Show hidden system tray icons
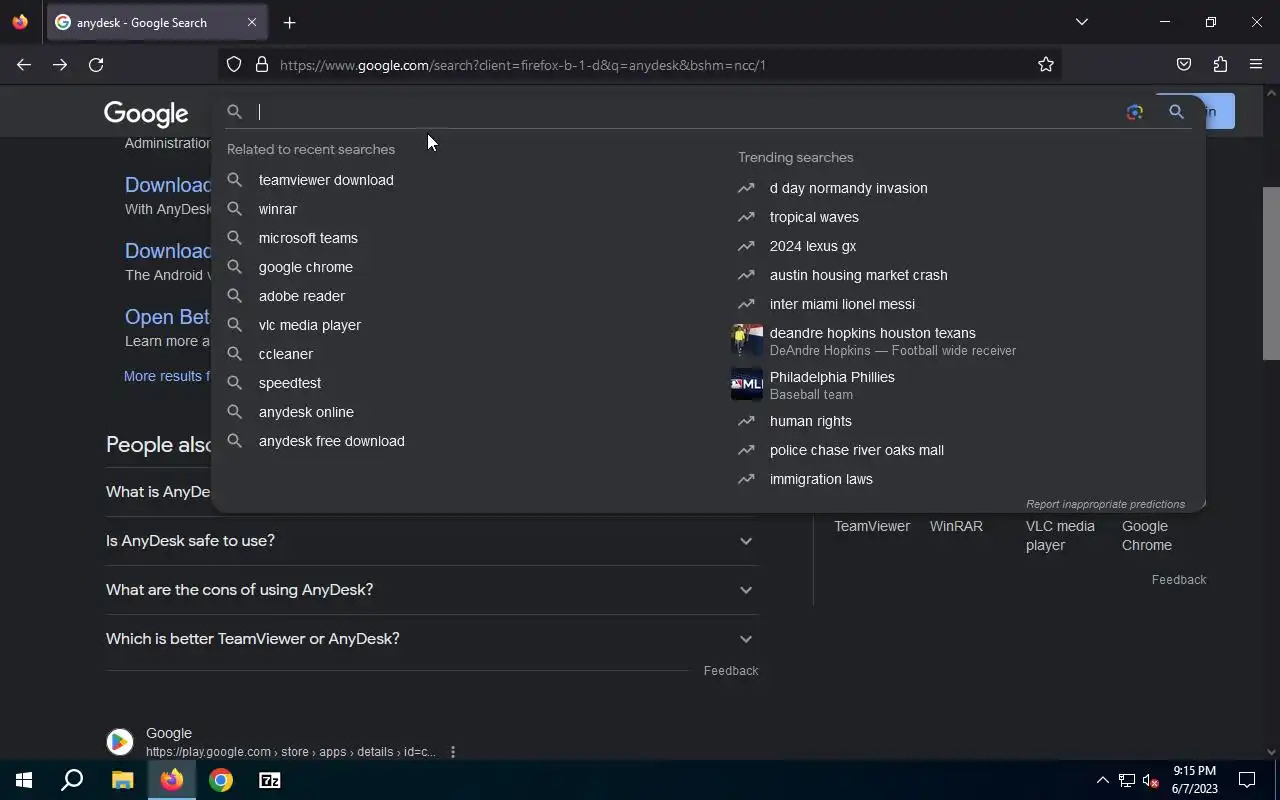 click(1102, 780)
